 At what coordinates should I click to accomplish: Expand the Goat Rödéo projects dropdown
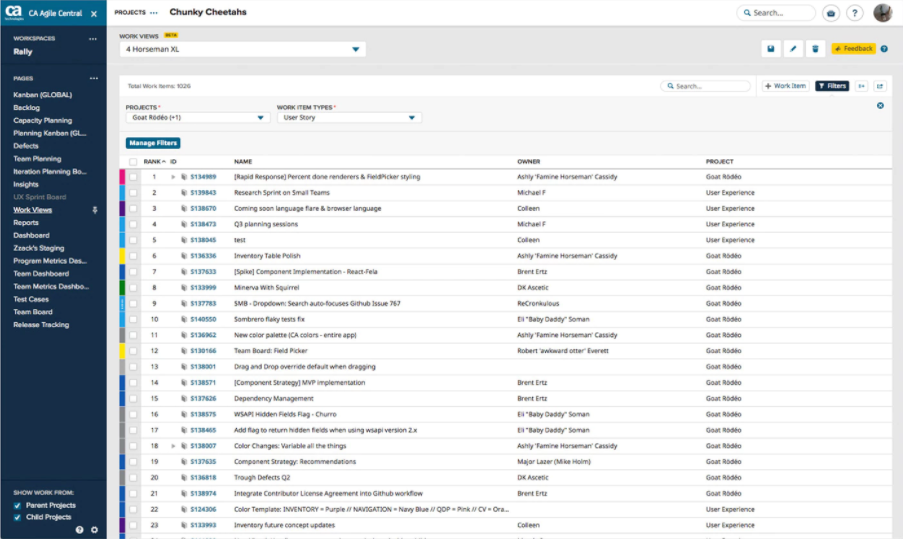pyautogui.click(x=261, y=117)
